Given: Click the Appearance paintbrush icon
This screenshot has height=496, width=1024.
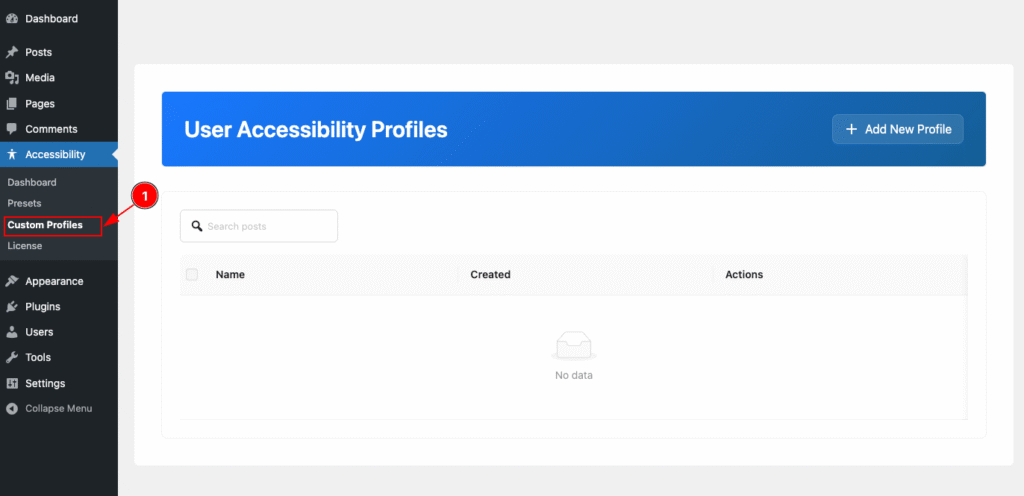Looking at the screenshot, I should coord(12,281).
